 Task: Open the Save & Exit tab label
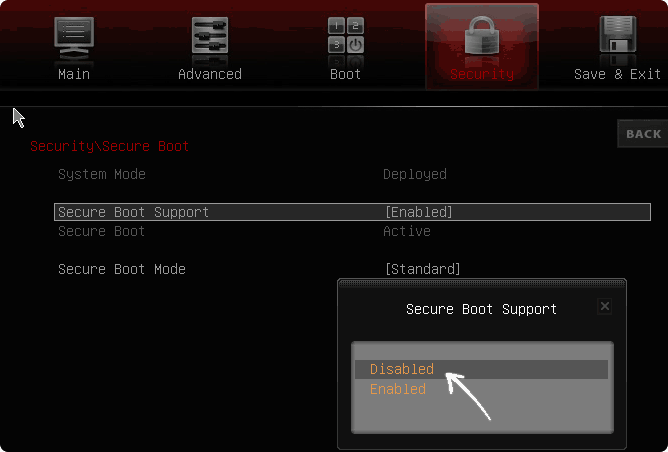(617, 74)
